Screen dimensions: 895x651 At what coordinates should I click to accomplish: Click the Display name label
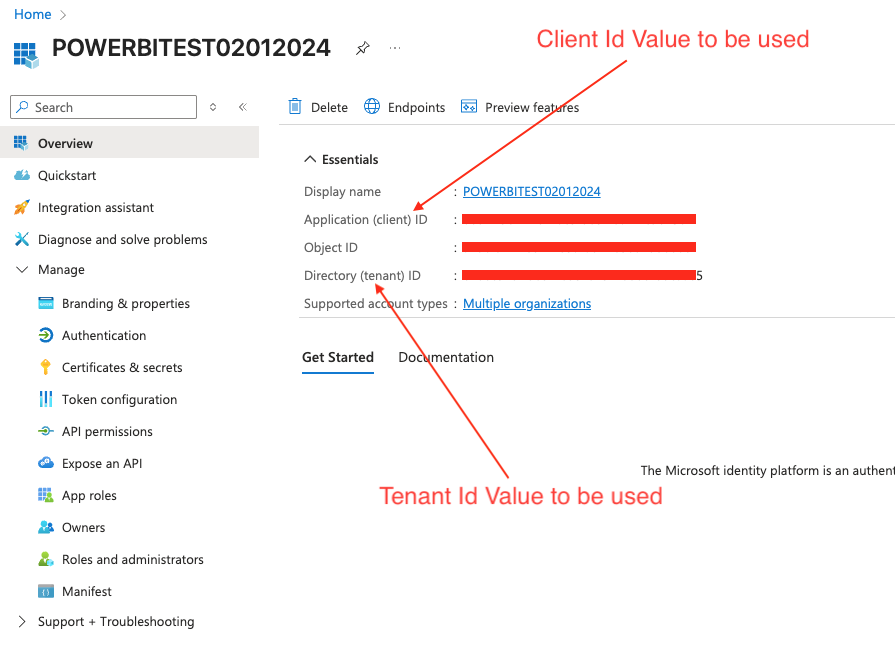pos(342,192)
